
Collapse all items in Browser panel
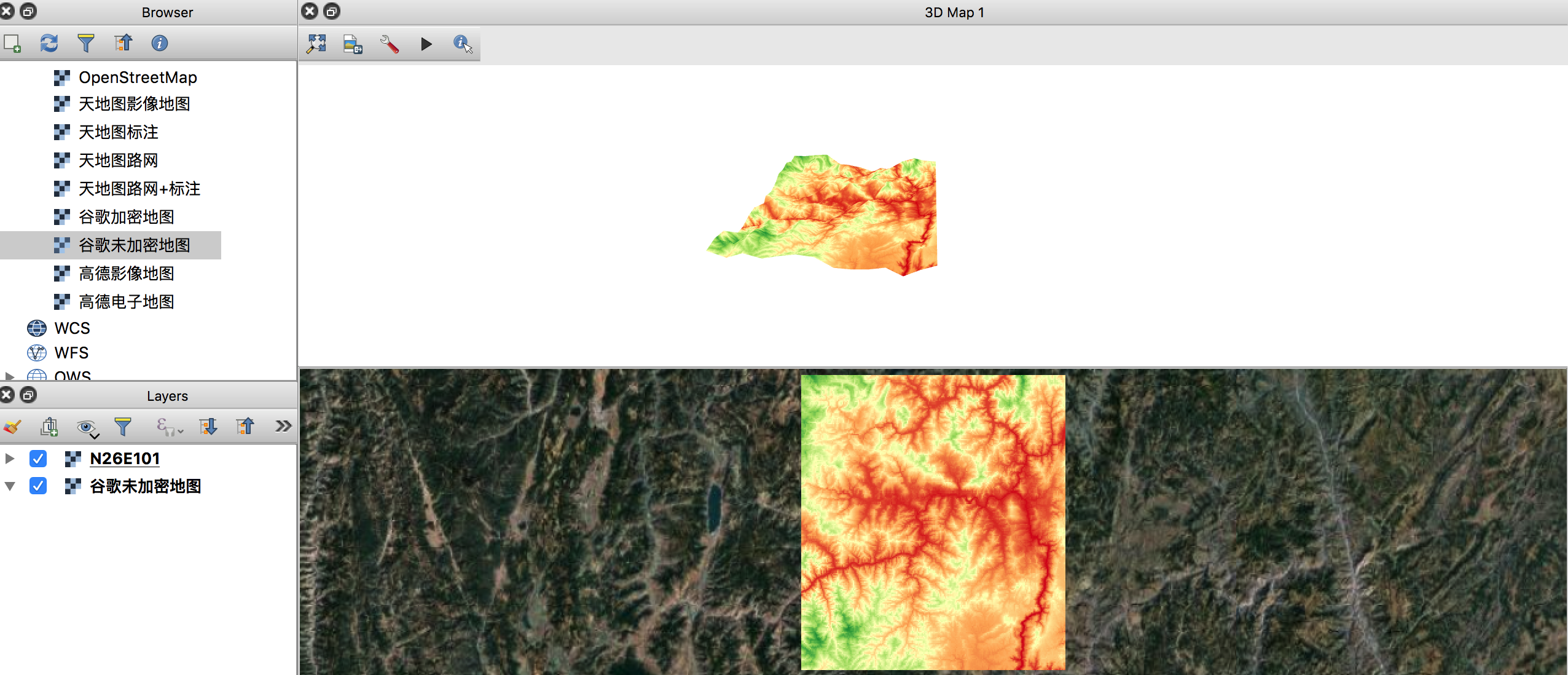(x=123, y=43)
